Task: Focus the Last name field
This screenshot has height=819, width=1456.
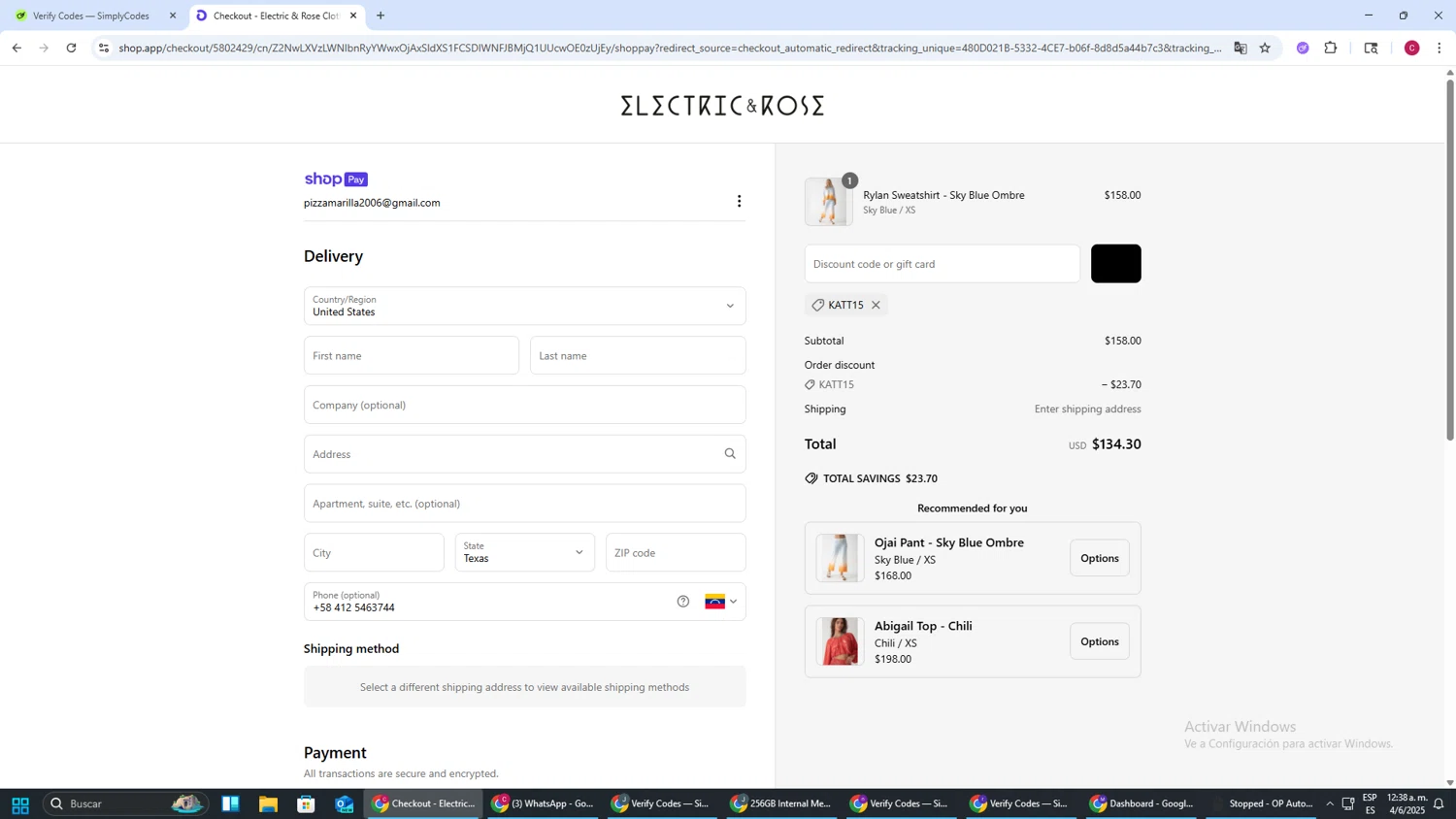Action: tap(638, 355)
